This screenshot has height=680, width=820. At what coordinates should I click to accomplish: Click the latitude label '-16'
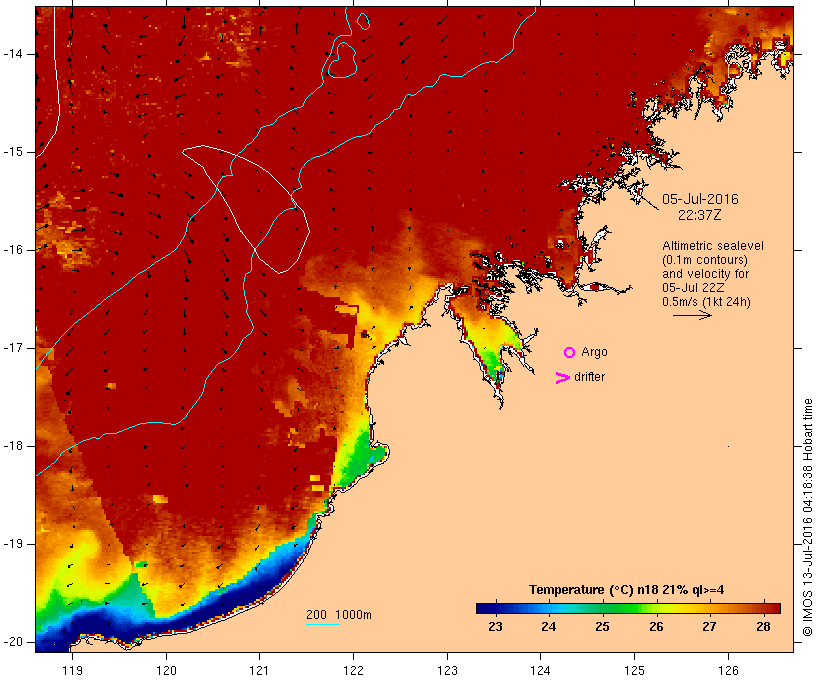click(13, 250)
